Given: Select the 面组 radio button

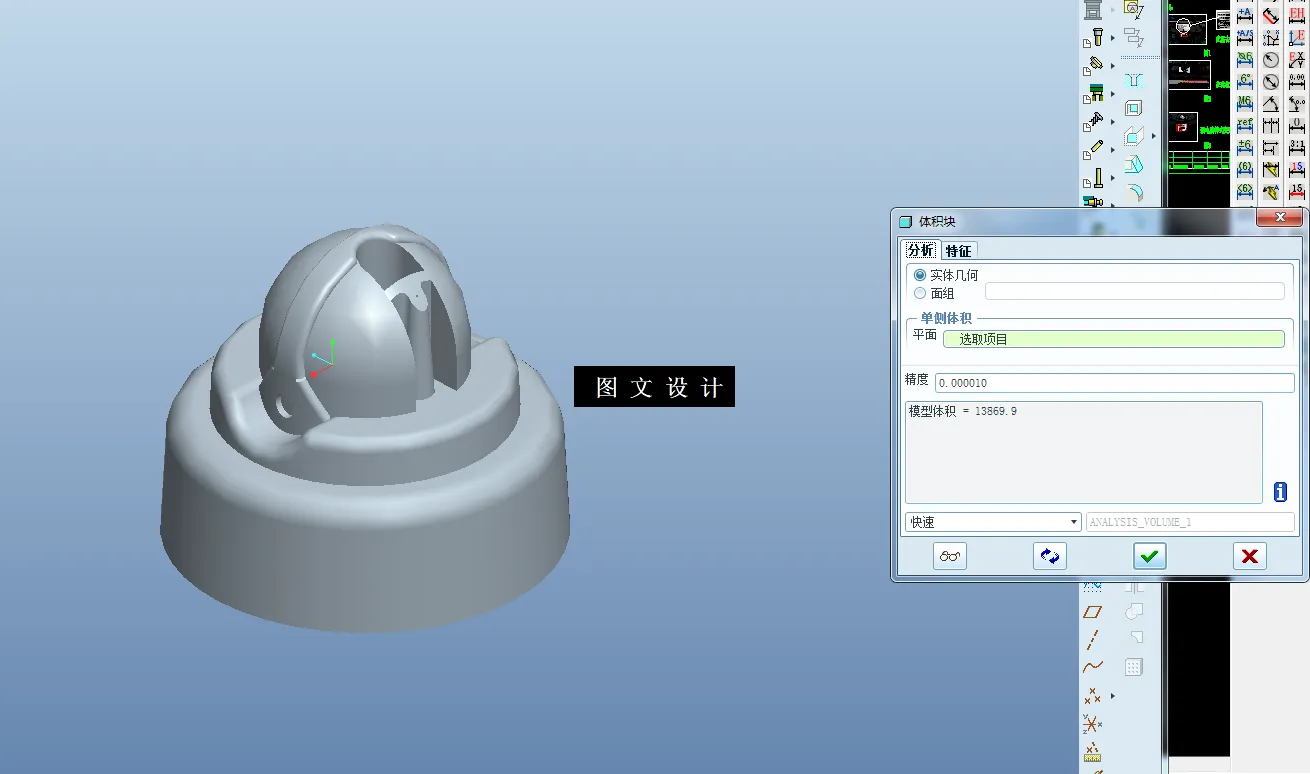Looking at the screenshot, I should [920, 292].
